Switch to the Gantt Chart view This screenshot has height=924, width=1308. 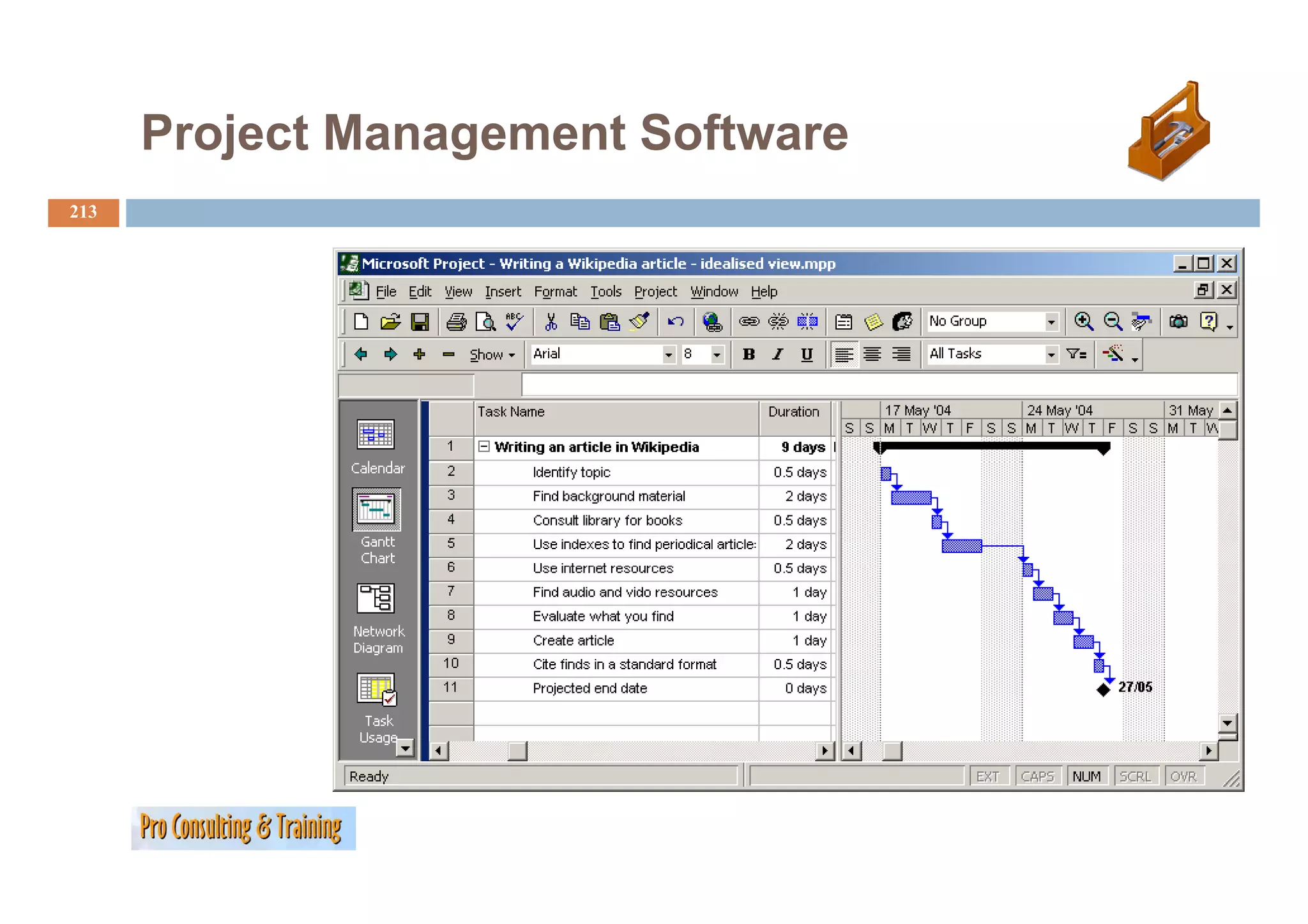pos(377,527)
